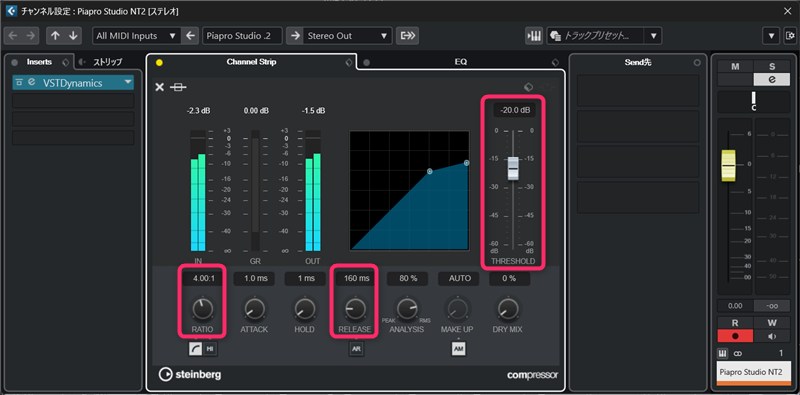Image resolution: width=800 pixels, height=395 pixels.
Task: Click the output routing right-arrow icon
Action: point(295,36)
